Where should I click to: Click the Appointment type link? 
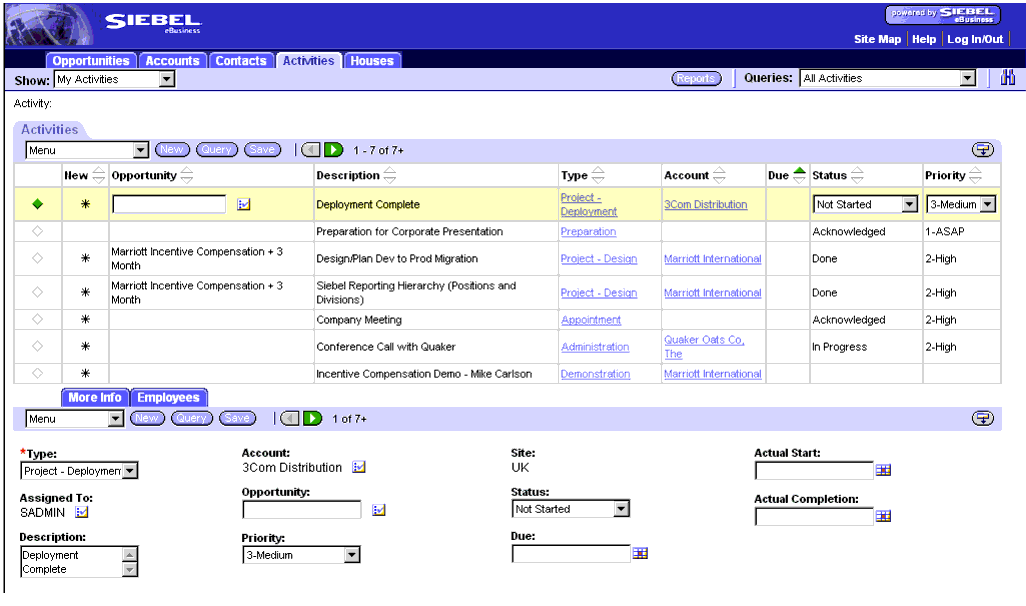pyautogui.click(x=591, y=319)
